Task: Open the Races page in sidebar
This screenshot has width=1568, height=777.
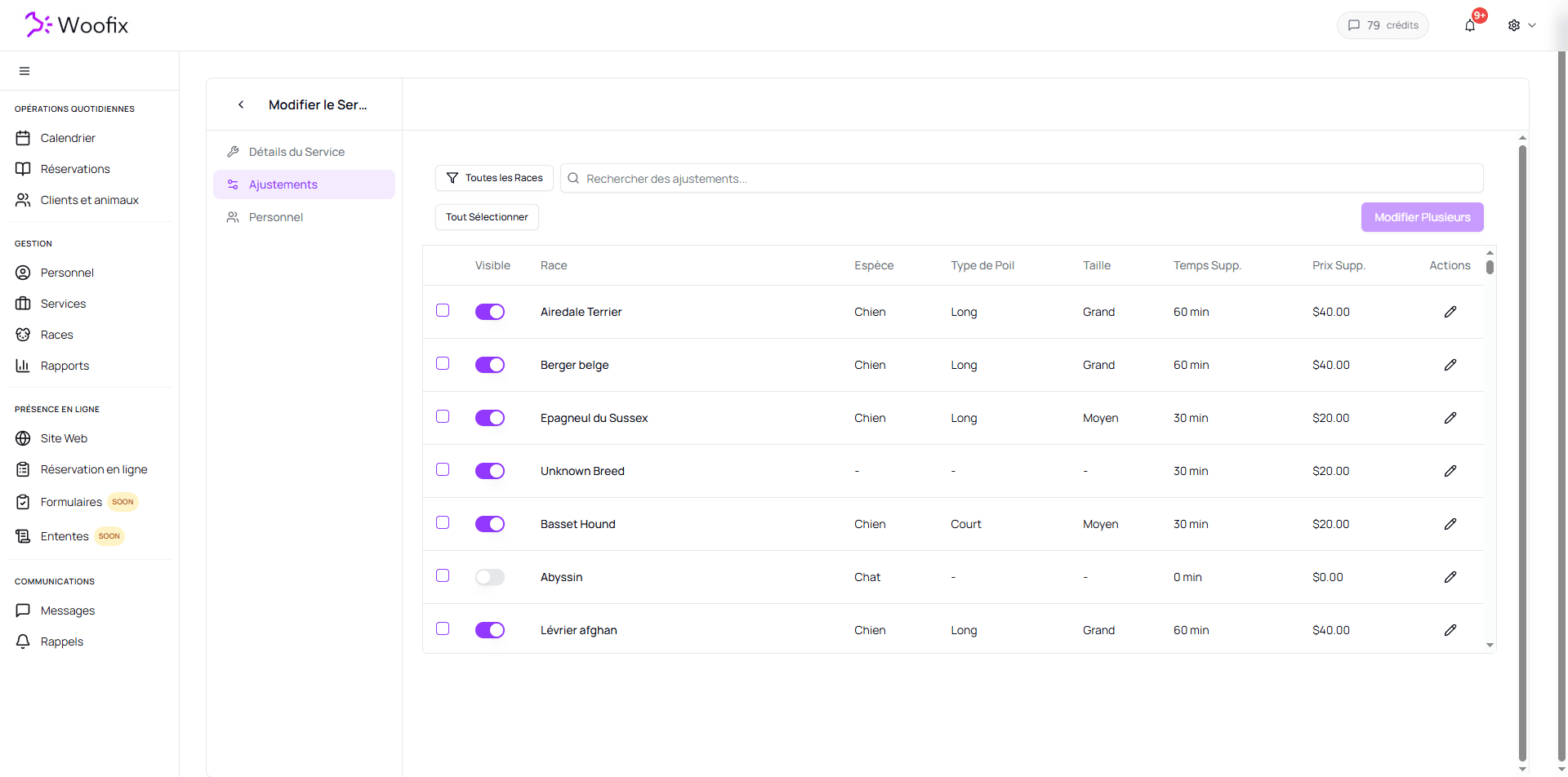Action: 56,335
